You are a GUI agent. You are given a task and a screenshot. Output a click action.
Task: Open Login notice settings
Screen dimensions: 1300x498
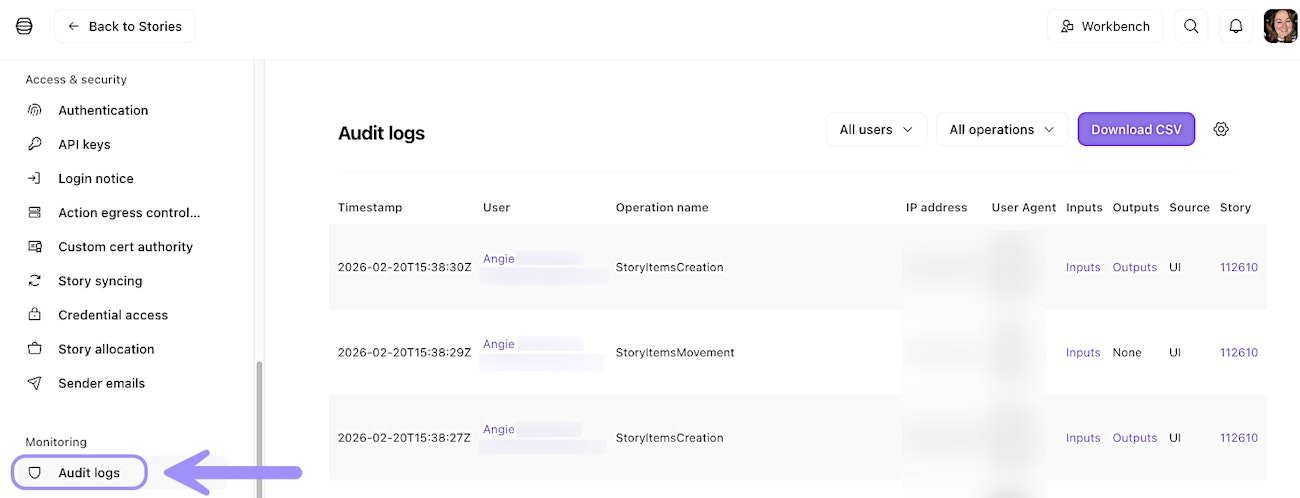coord(96,179)
